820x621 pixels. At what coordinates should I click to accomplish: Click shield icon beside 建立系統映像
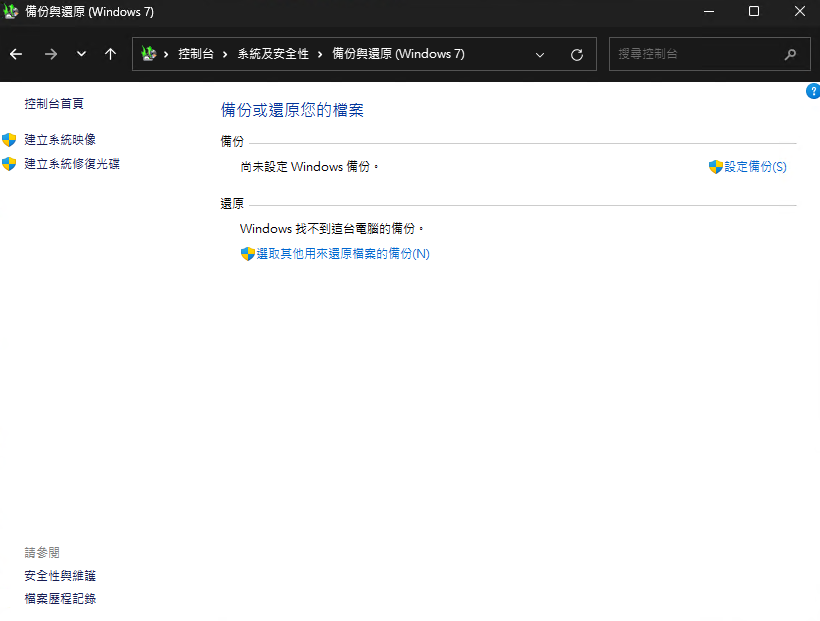pyautogui.click(x=9, y=140)
